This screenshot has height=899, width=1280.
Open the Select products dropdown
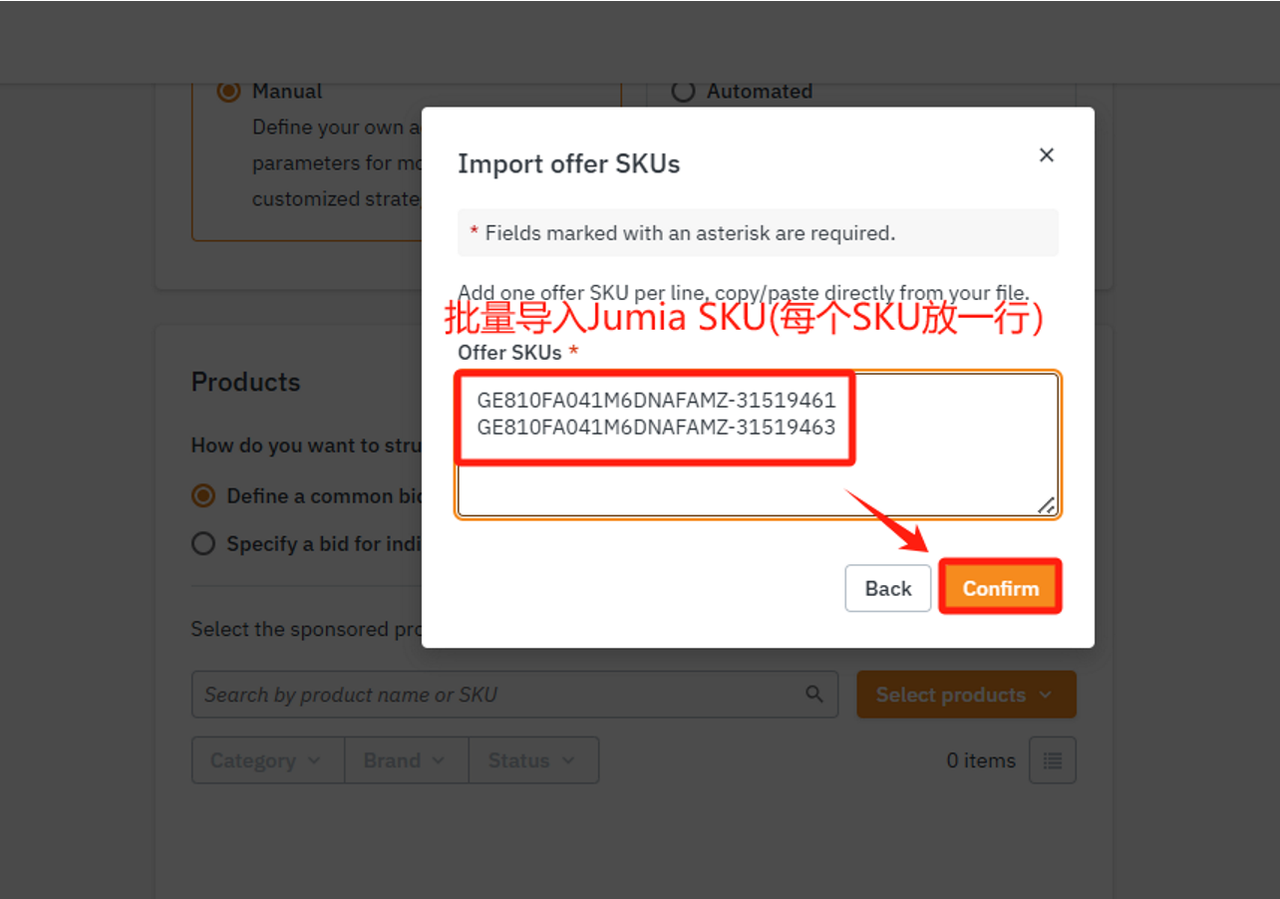(966, 694)
